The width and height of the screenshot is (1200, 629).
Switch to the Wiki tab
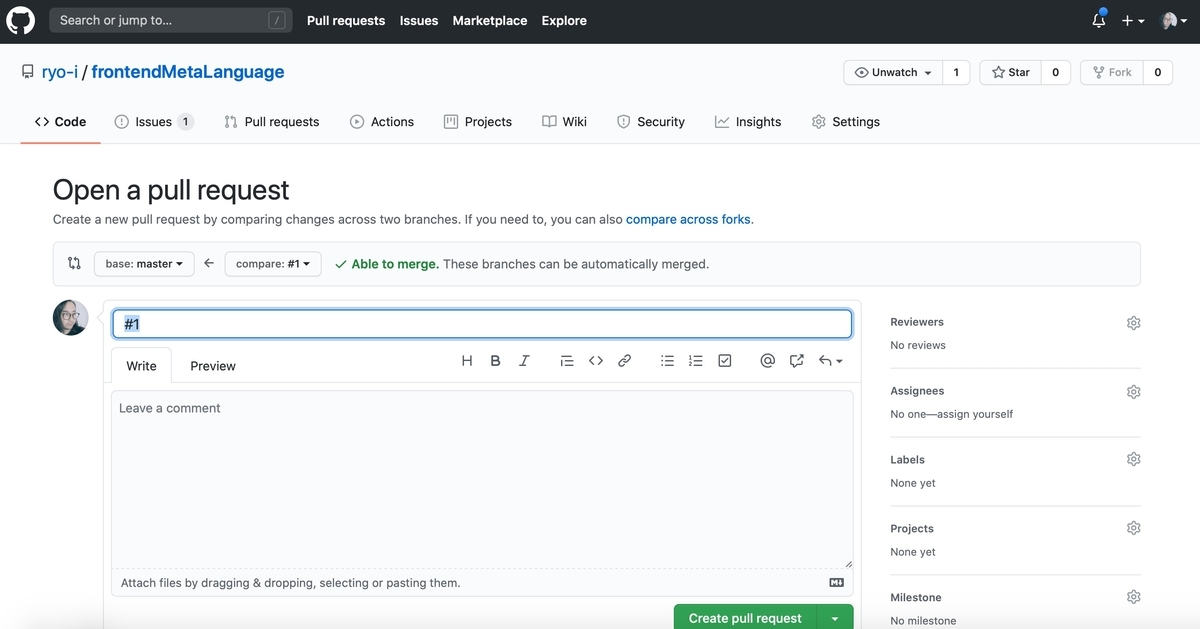coord(565,122)
